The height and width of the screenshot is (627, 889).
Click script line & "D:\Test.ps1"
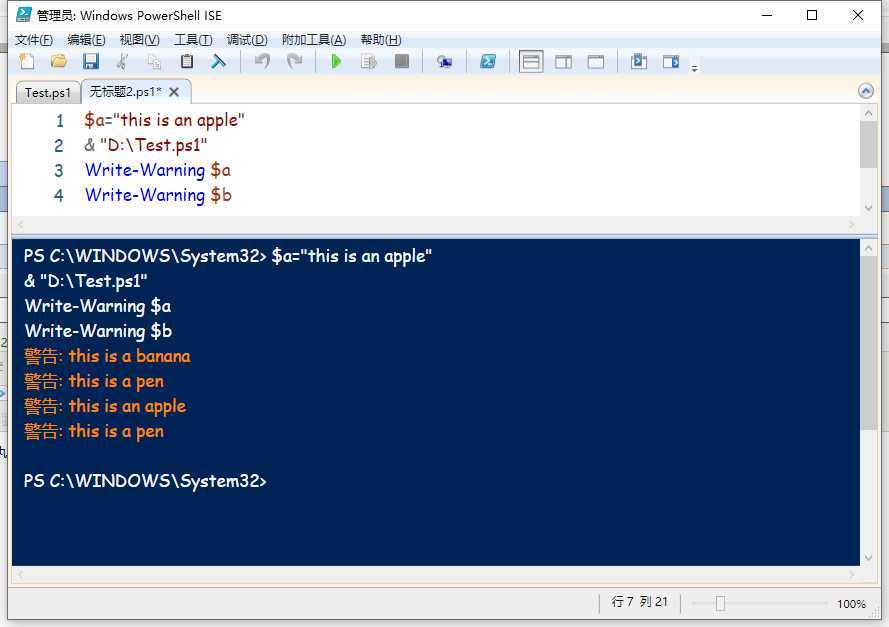pos(146,145)
